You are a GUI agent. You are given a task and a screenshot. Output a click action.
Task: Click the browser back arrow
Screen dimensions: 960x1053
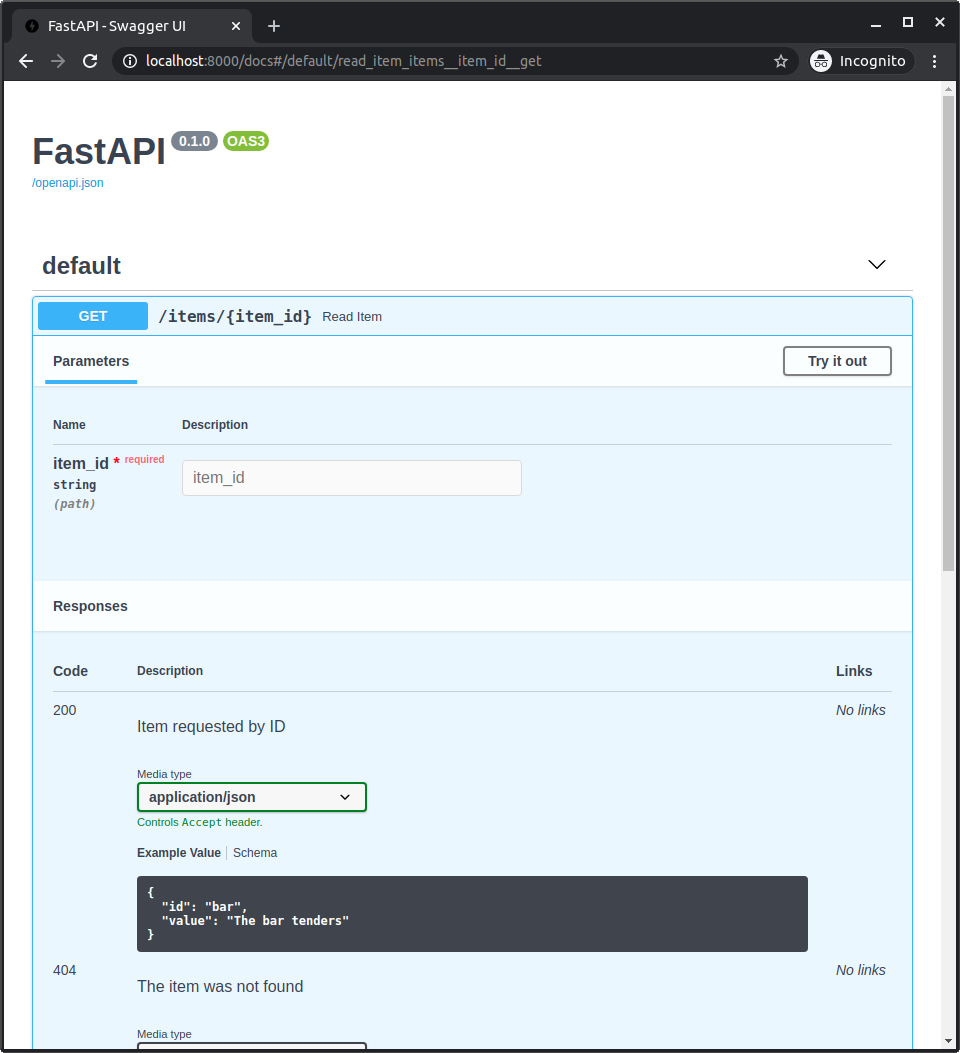26,61
